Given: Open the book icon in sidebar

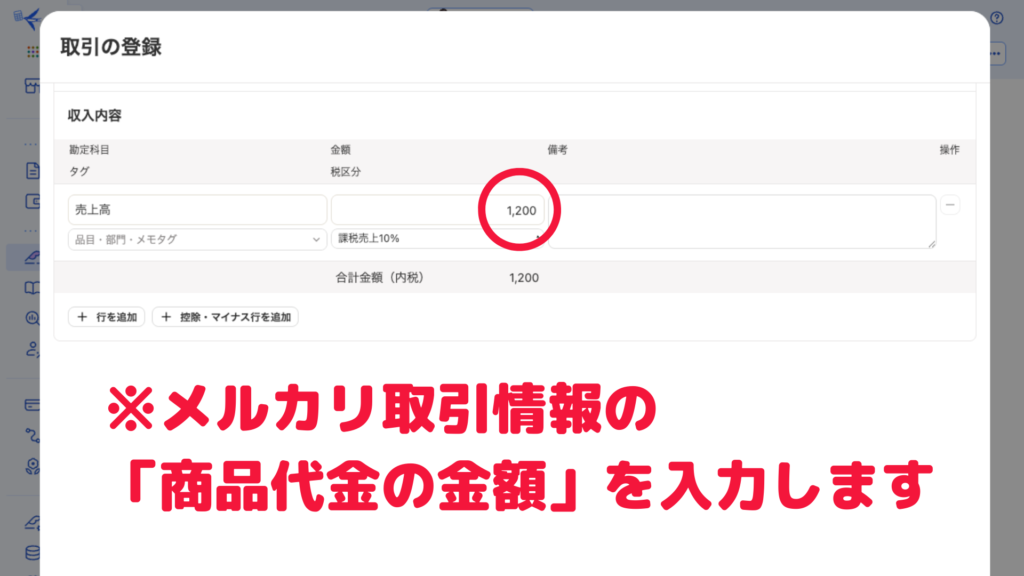Looking at the screenshot, I should coord(33,288).
